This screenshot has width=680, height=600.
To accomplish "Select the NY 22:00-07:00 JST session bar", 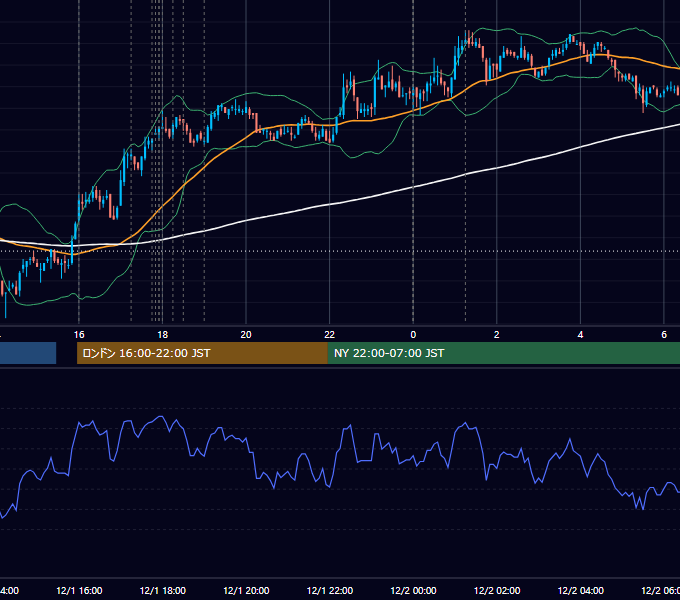I will (503, 353).
